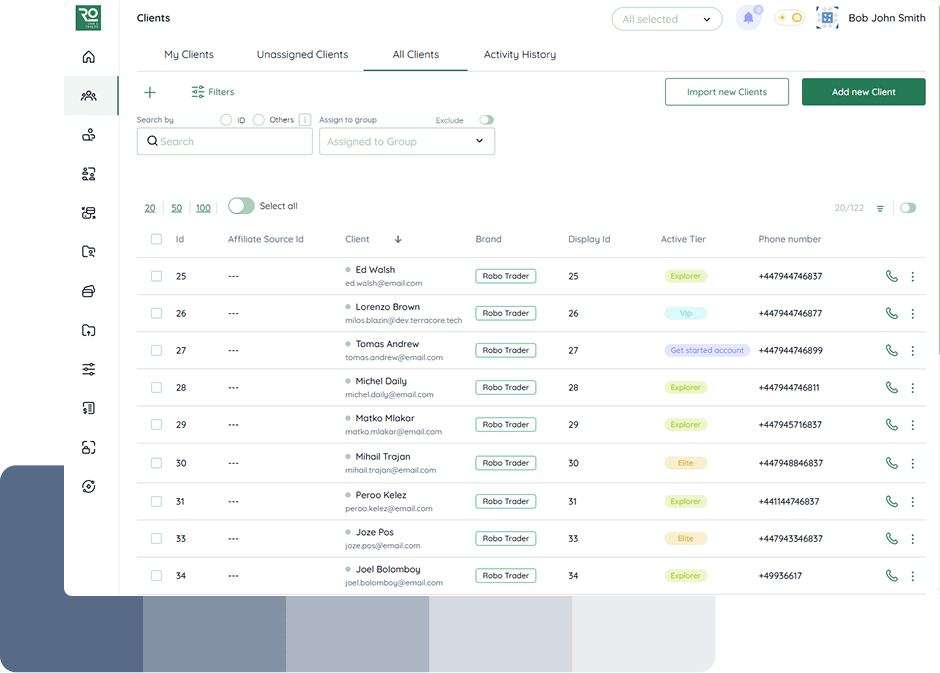Switch to the My Clients tab
Image resolution: width=940 pixels, height=673 pixels.
189,55
